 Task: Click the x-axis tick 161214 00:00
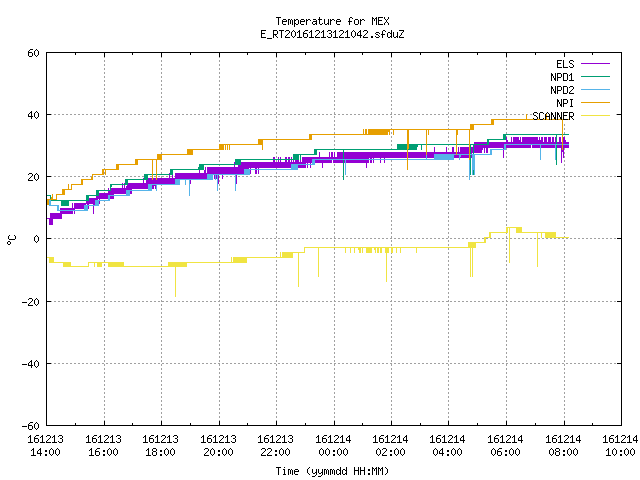(333, 446)
